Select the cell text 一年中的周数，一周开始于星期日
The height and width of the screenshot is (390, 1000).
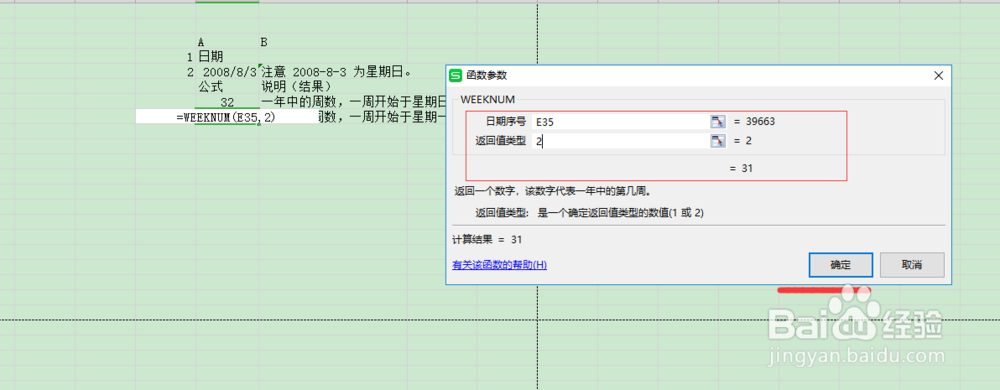coord(353,102)
